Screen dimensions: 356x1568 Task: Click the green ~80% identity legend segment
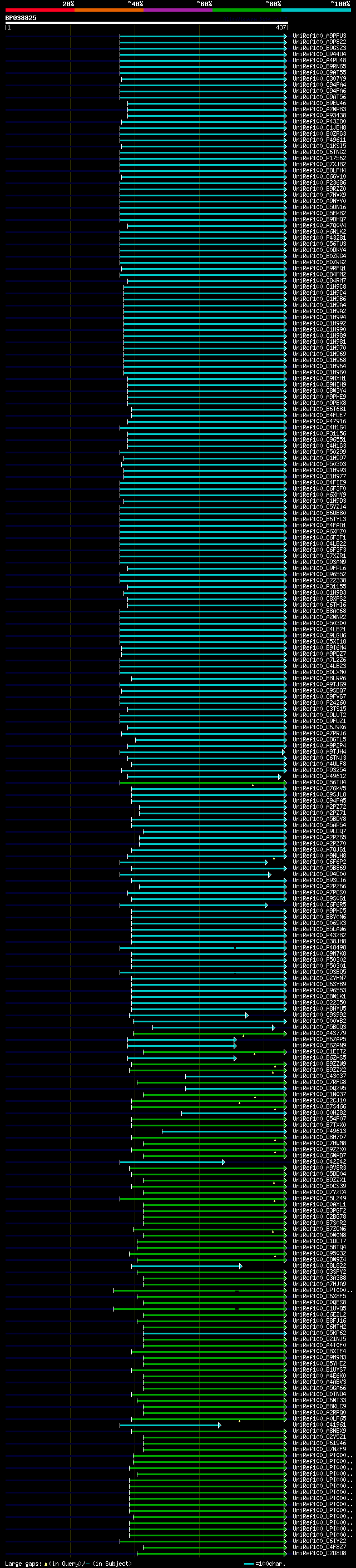tap(247, 10)
